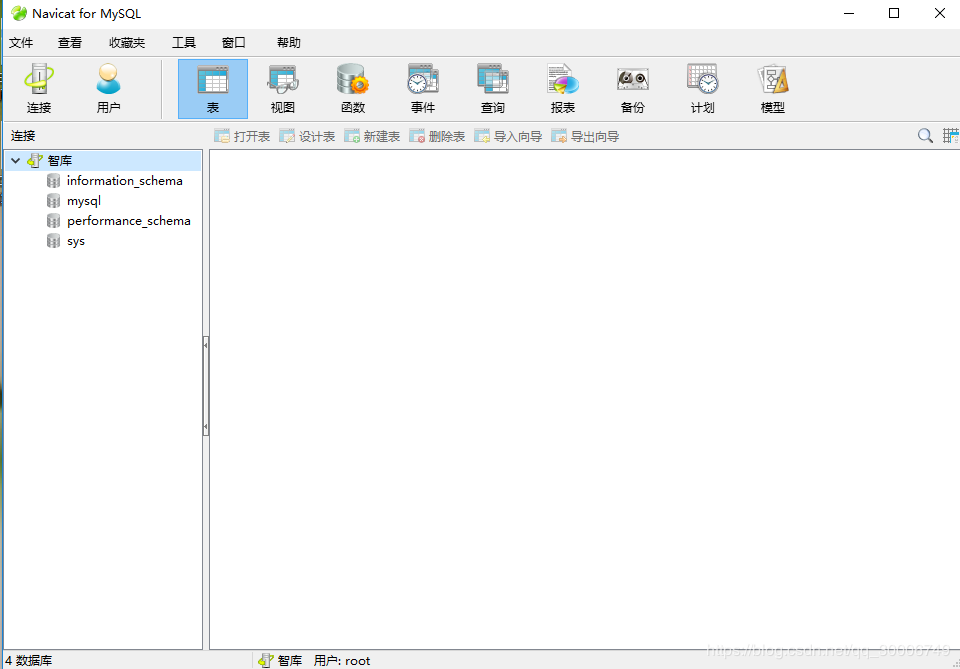Click the 连接 (Connection) toolbar icon
960x669 pixels.
[x=39, y=88]
